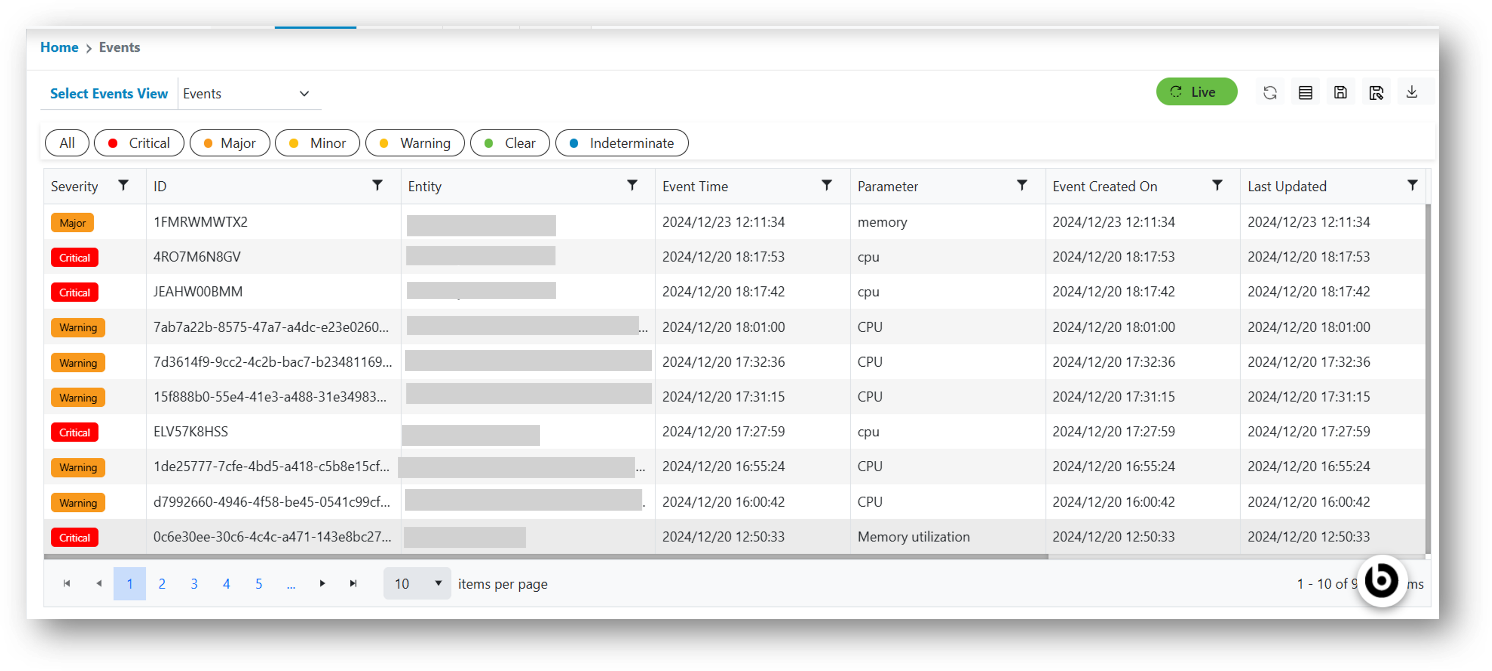Go to page 2
Image resolution: width=1492 pixels, height=671 pixels.
162,584
